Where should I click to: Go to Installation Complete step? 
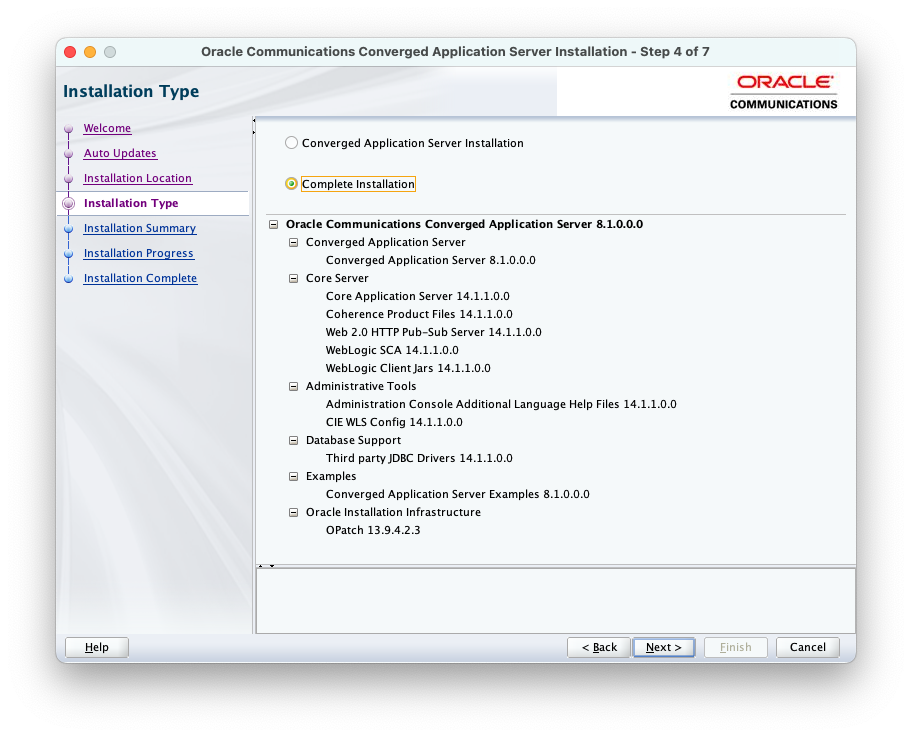140,278
